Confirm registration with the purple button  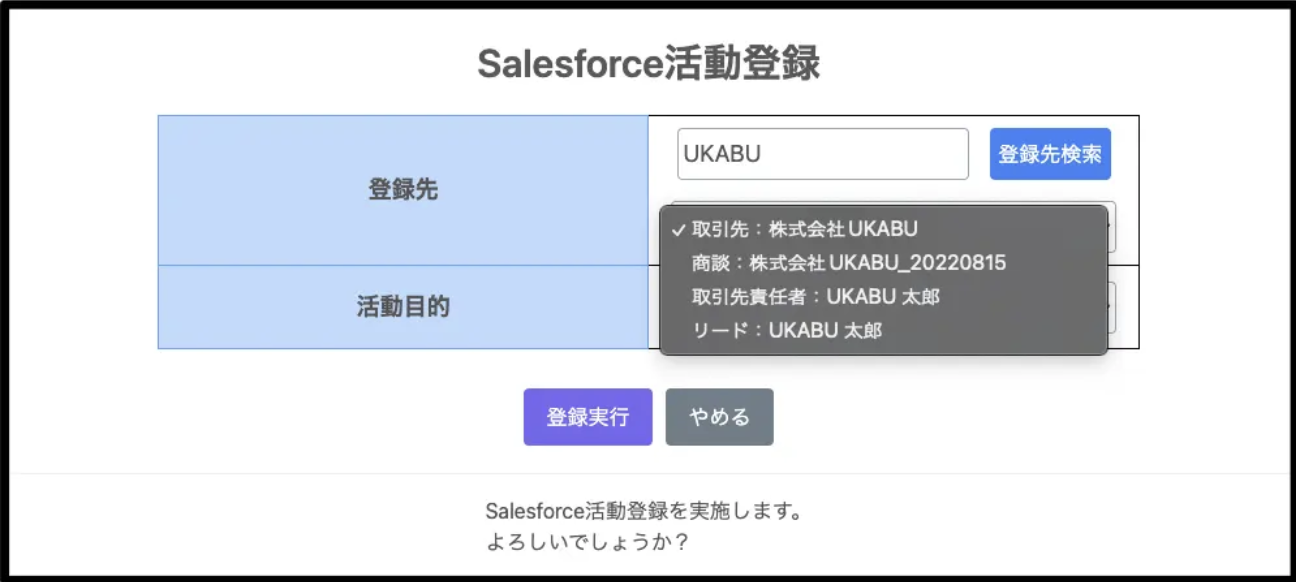point(587,417)
